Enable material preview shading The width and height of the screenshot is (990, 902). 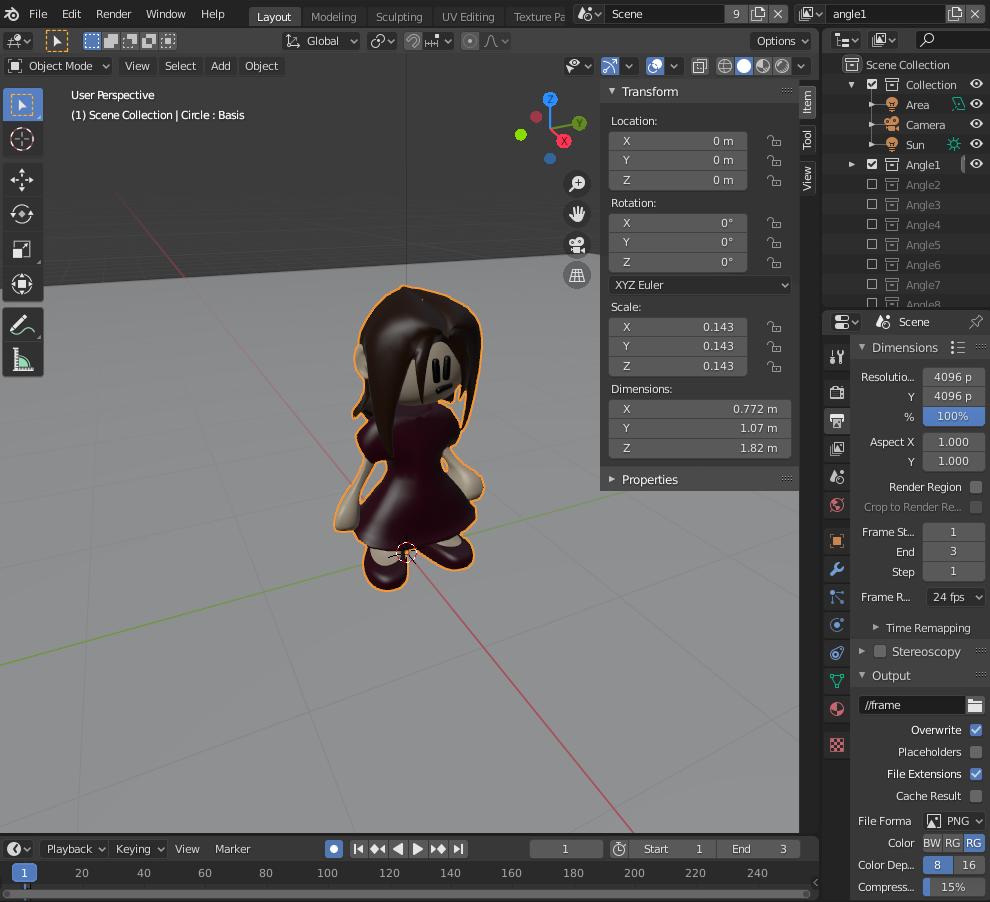(763, 66)
